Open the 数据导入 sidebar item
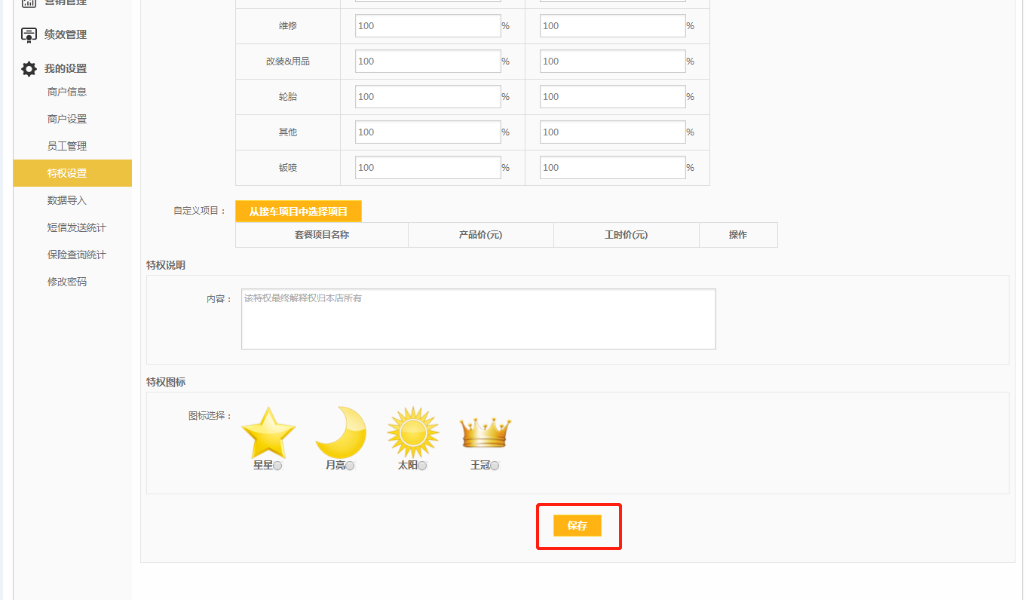The image size is (1033, 600). point(67,200)
